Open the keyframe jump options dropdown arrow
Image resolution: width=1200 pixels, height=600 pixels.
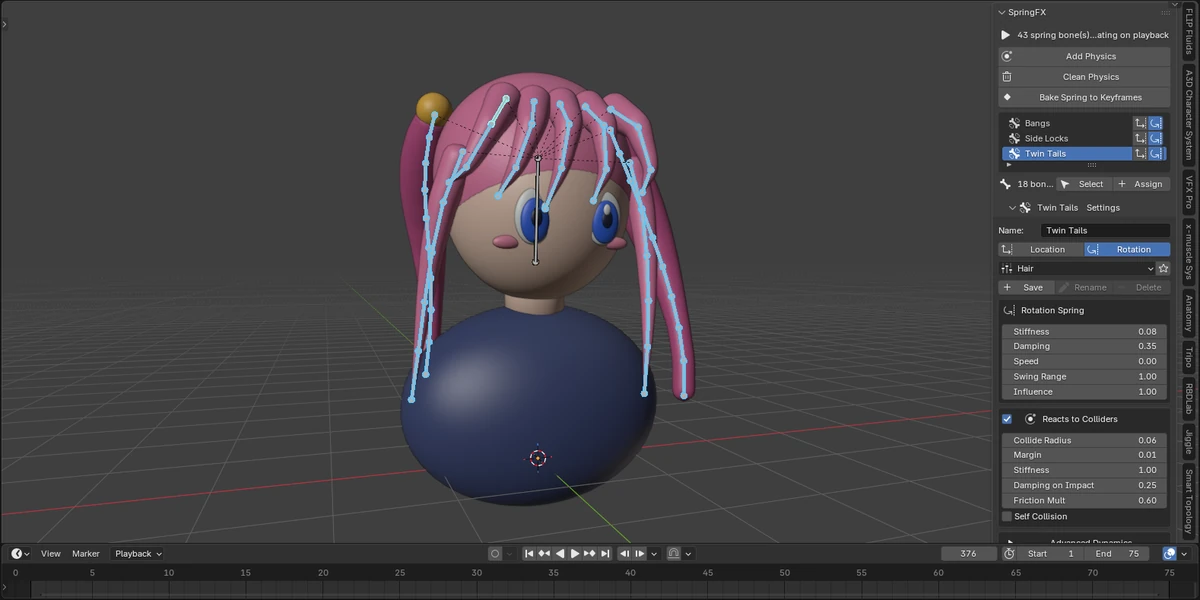(x=654, y=553)
